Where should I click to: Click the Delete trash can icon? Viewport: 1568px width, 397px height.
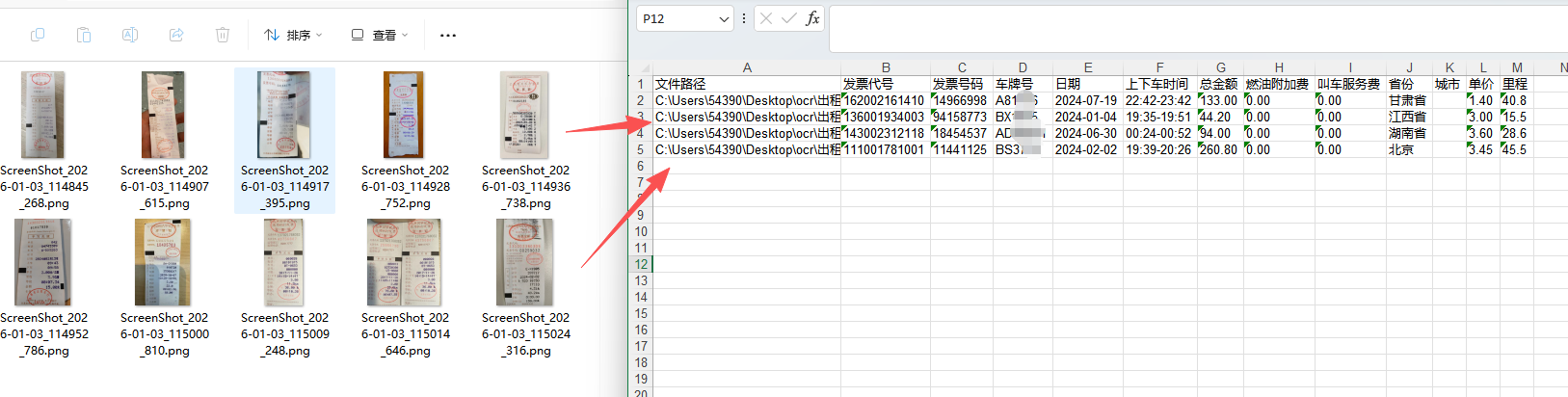(x=223, y=35)
